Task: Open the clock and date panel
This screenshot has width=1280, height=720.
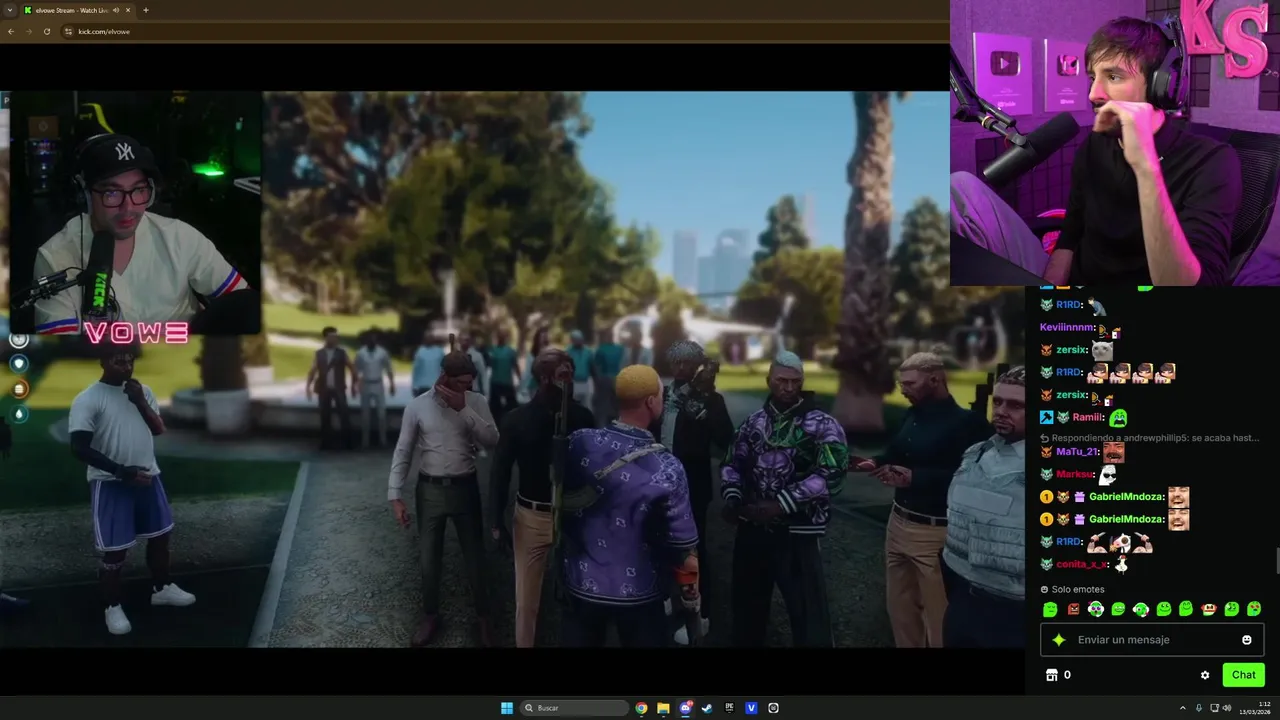Action: 1256,708
